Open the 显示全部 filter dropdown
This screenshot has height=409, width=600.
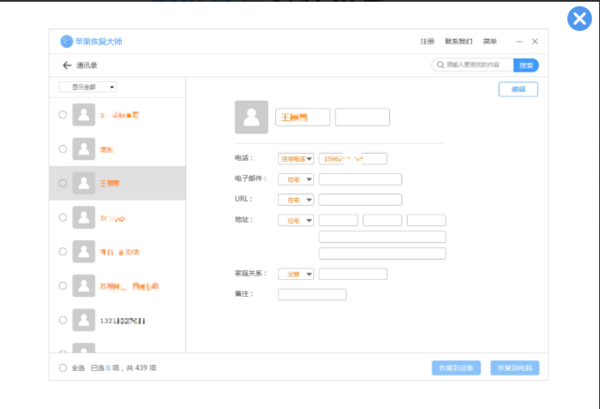[x=87, y=87]
